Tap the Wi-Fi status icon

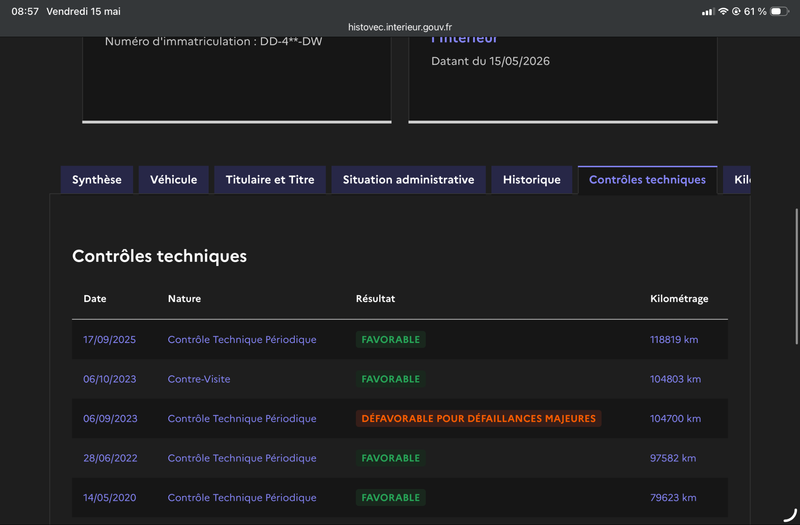click(723, 11)
